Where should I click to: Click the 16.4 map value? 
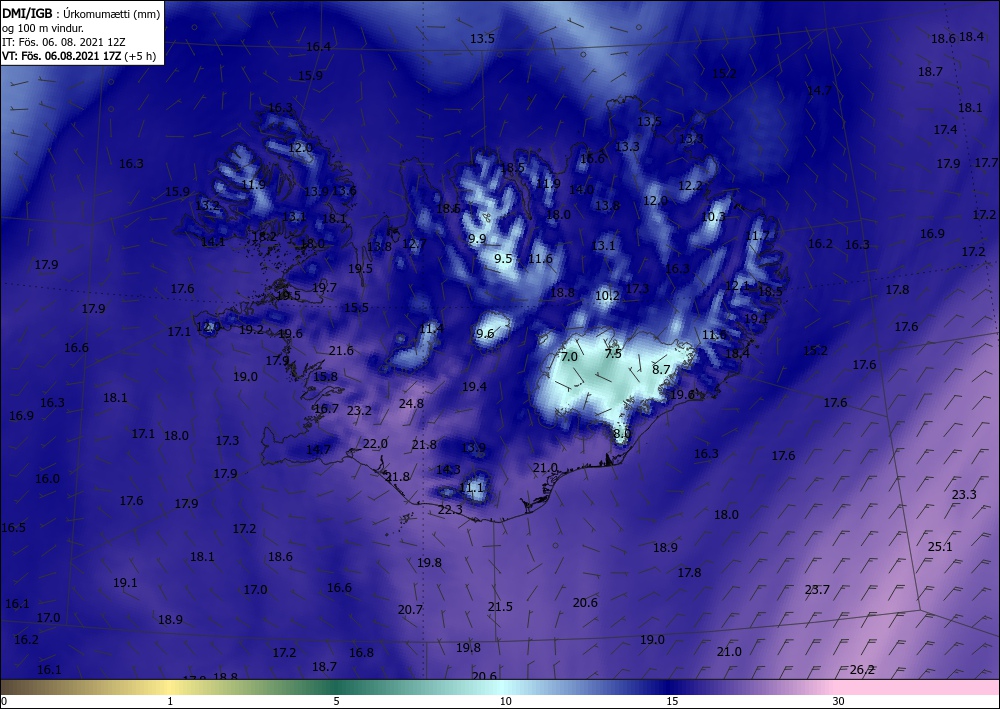(x=318, y=47)
